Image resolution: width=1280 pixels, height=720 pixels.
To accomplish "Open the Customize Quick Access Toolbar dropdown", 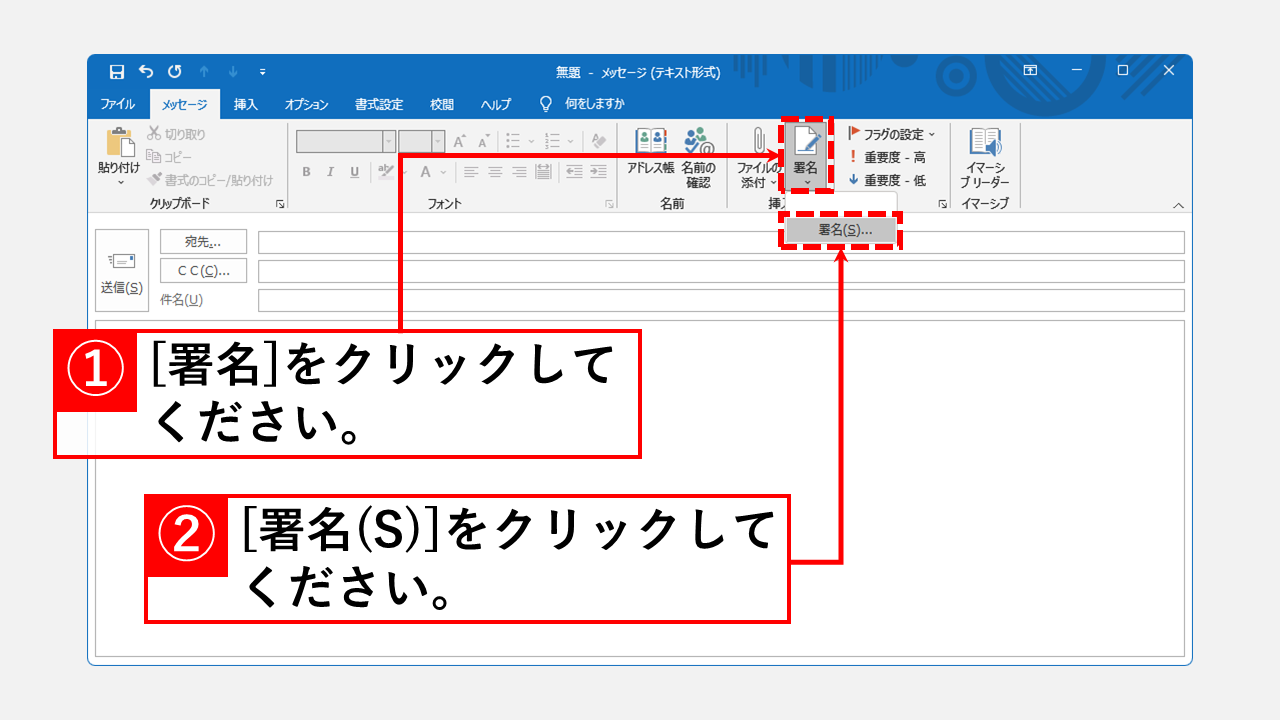I will (x=262, y=72).
